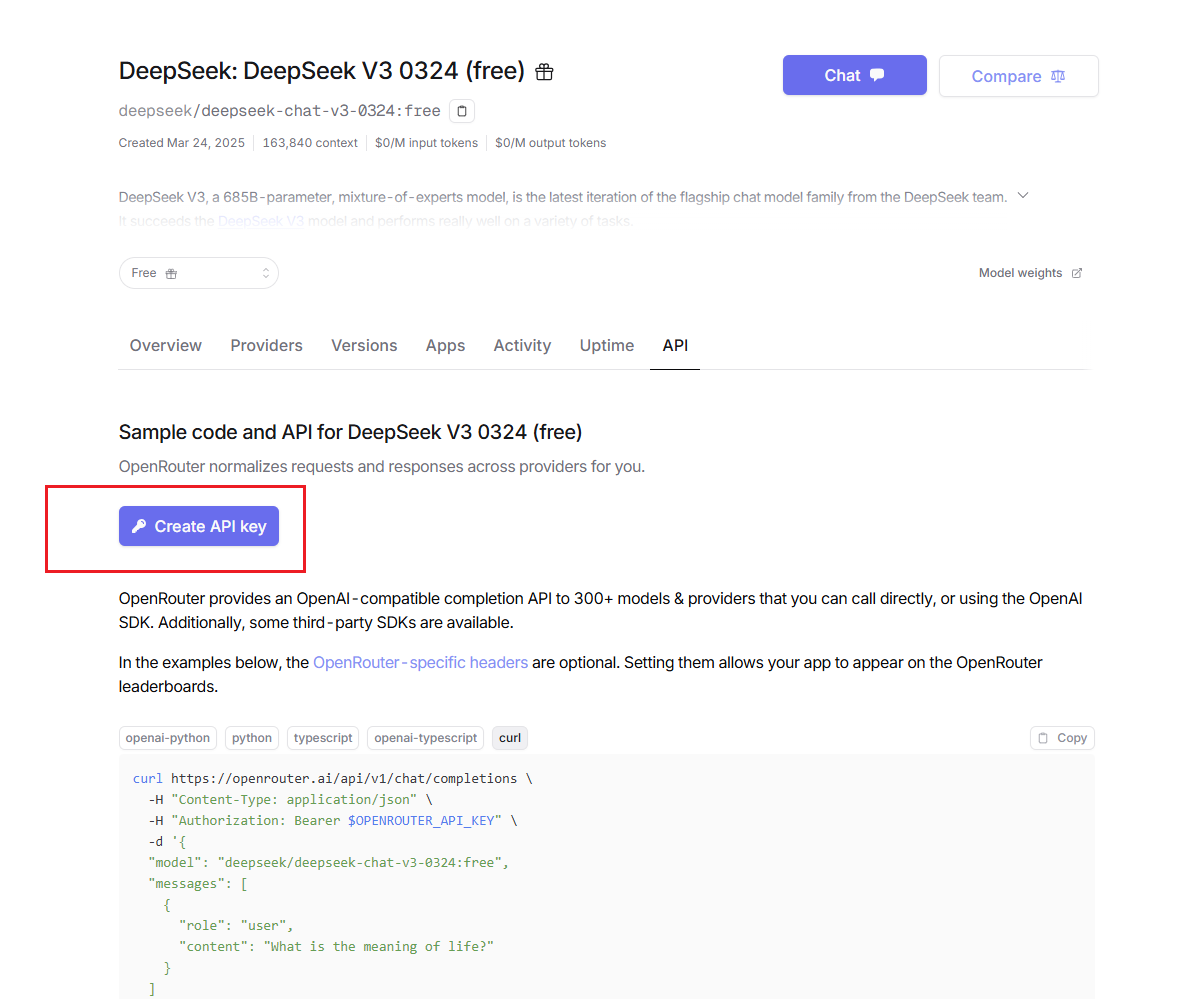The width and height of the screenshot is (1194, 999).
Task: Click the gift icon beside the model title
Action: point(544,72)
